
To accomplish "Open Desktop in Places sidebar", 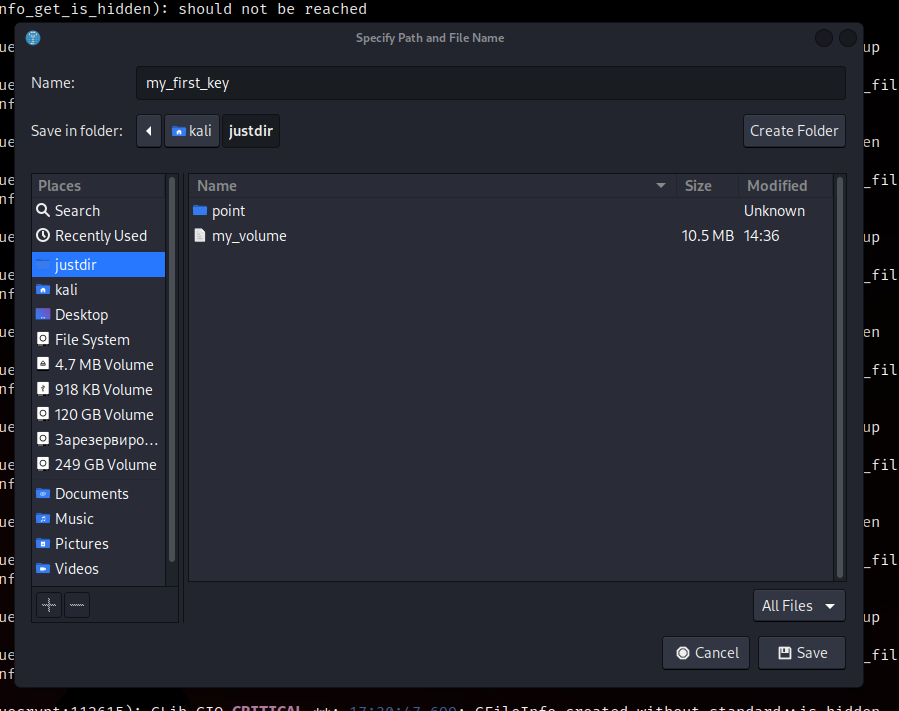I will 98,315.
